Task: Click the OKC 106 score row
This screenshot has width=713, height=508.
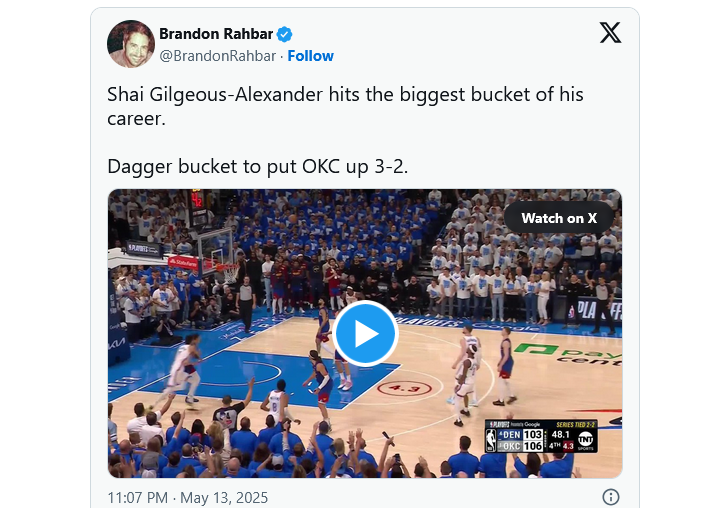Action: click(x=520, y=446)
